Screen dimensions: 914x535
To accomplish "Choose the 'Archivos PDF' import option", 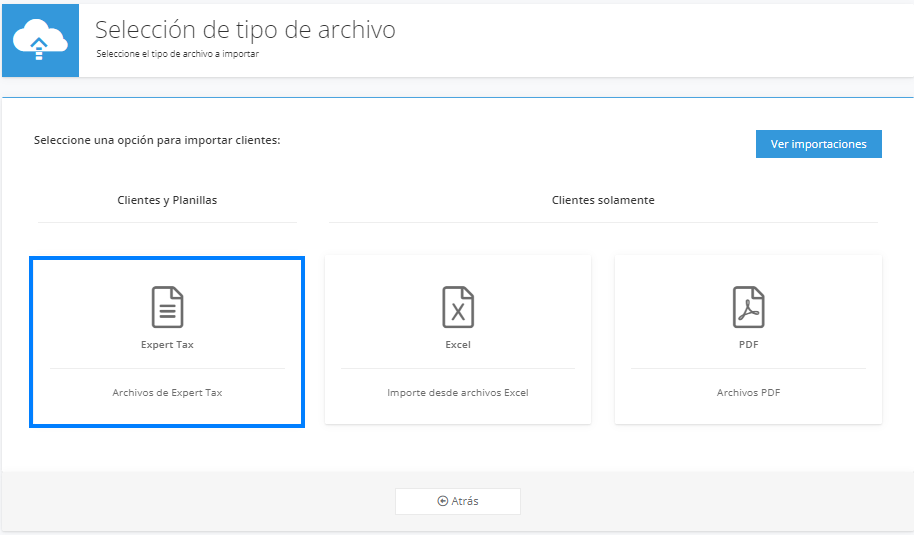I will (748, 393).
